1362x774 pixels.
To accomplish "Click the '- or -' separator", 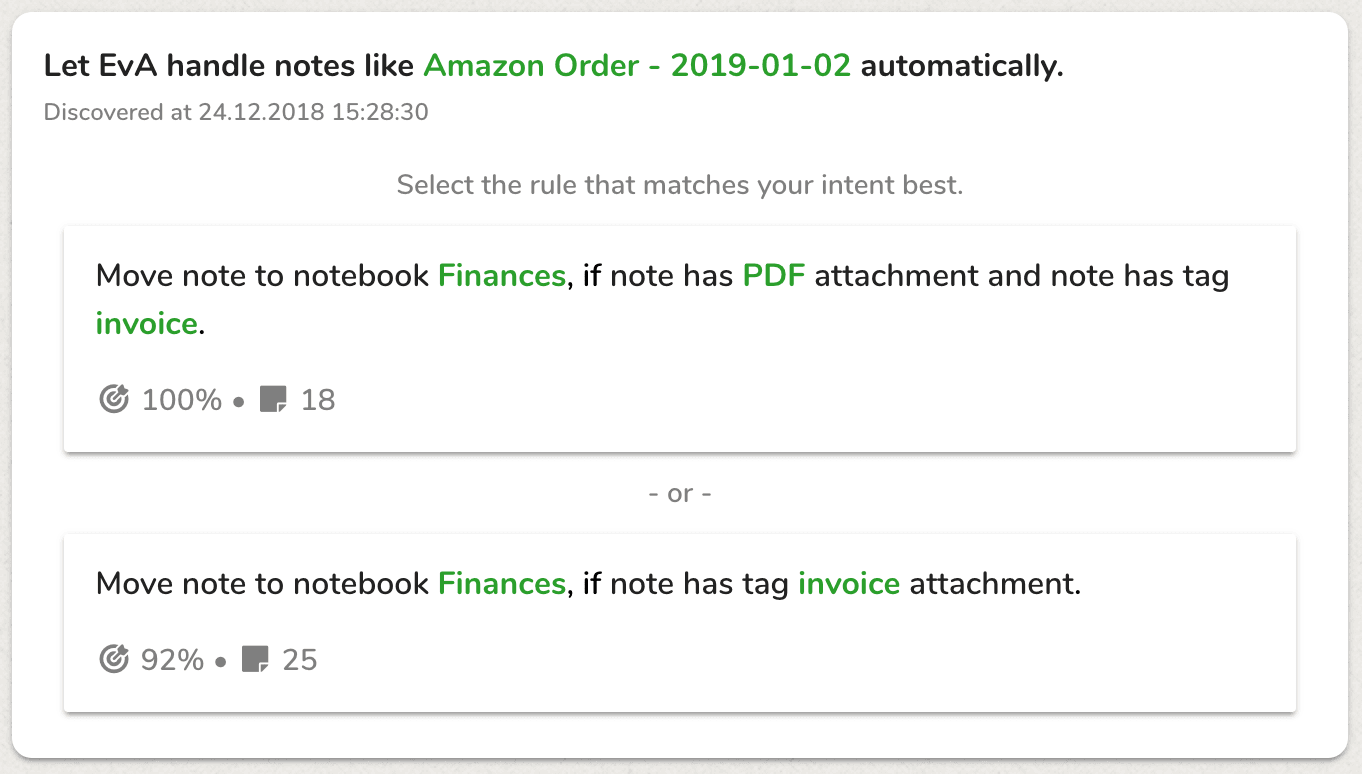I will (680, 494).
